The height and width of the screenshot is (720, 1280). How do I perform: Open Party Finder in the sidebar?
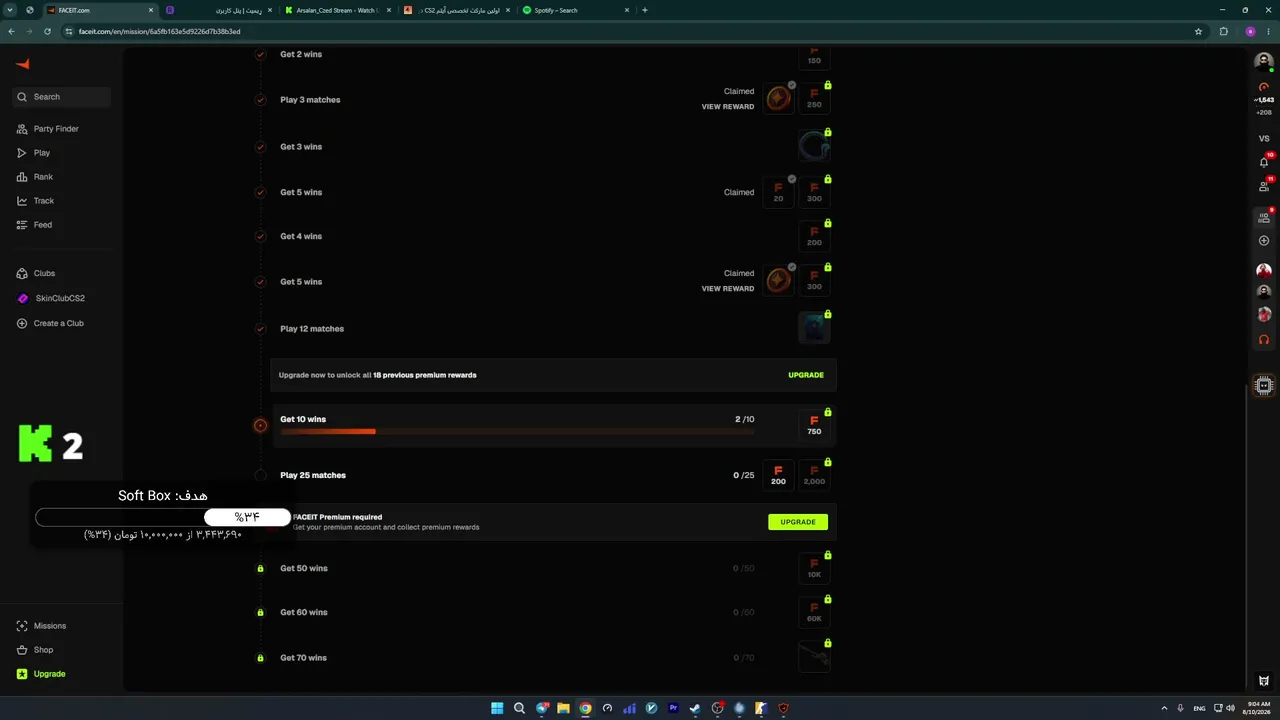coord(48,129)
